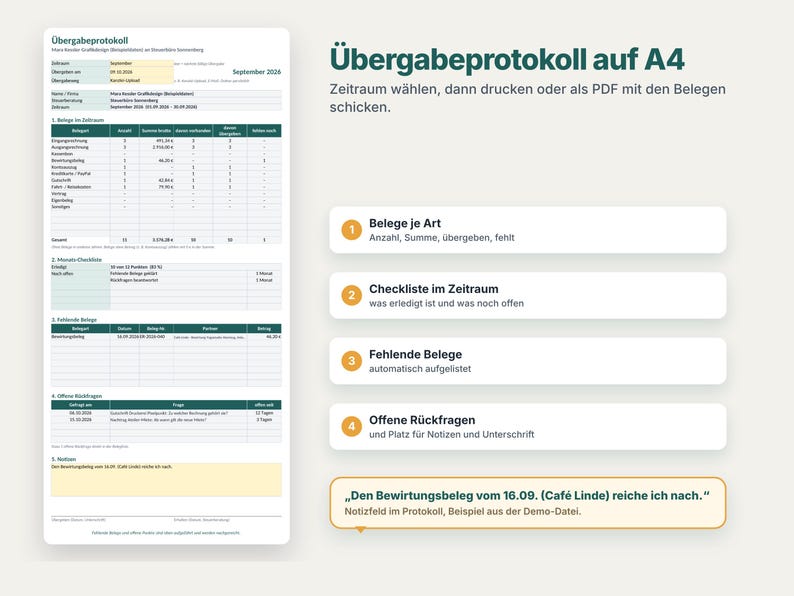Image resolution: width=794 pixels, height=596 pixels.
Task: Click the 'fehlen noch' column header
Action: click(x=264, y=131)
